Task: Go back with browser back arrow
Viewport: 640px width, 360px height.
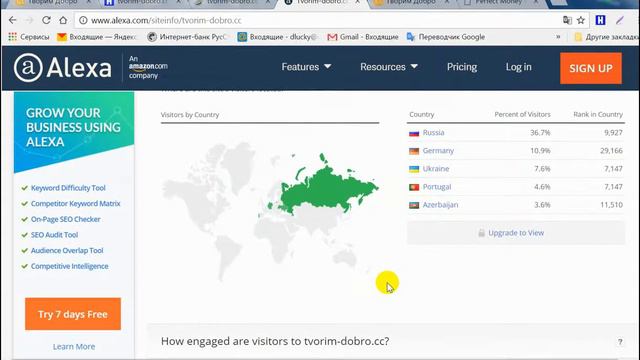Action: [12, 20]
